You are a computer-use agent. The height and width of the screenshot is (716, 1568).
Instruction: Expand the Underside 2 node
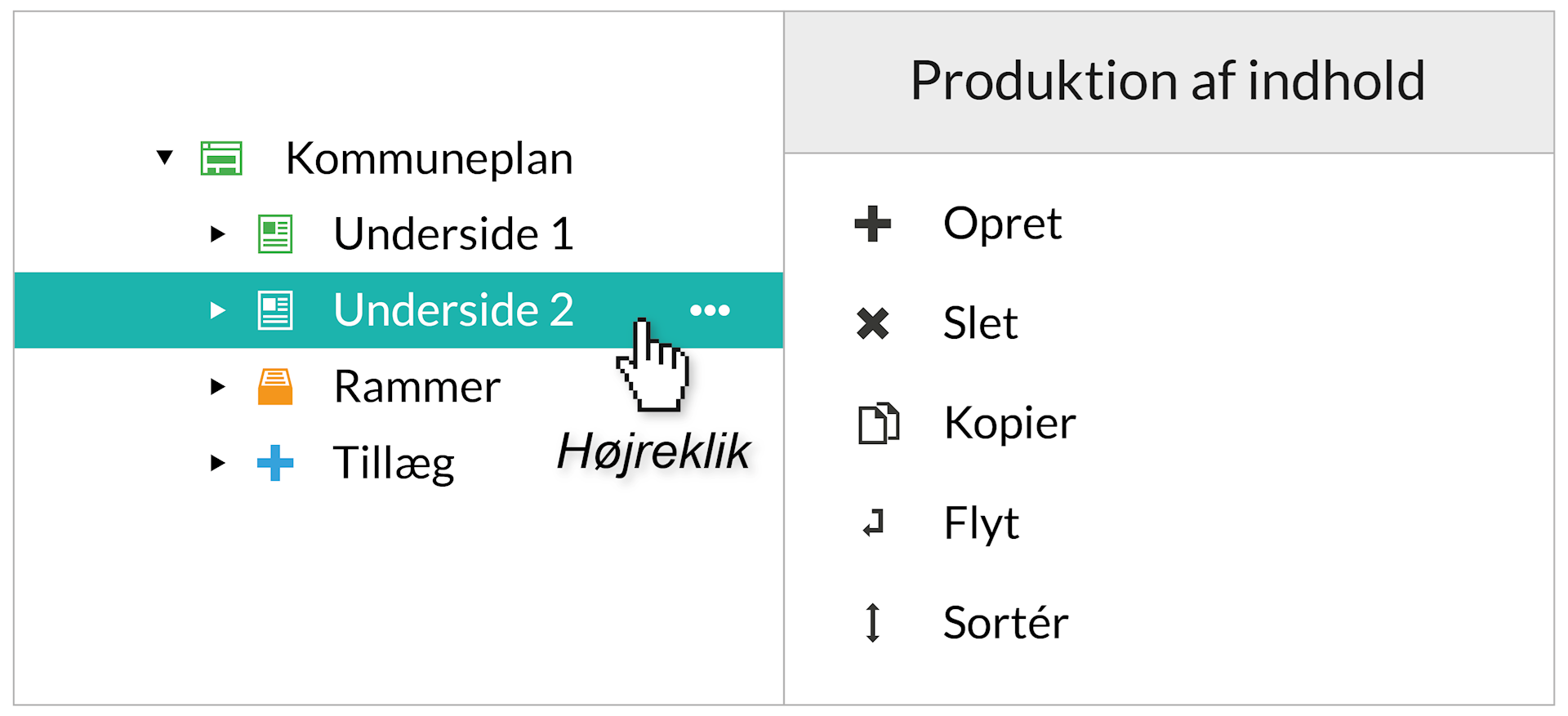[217, 310]
